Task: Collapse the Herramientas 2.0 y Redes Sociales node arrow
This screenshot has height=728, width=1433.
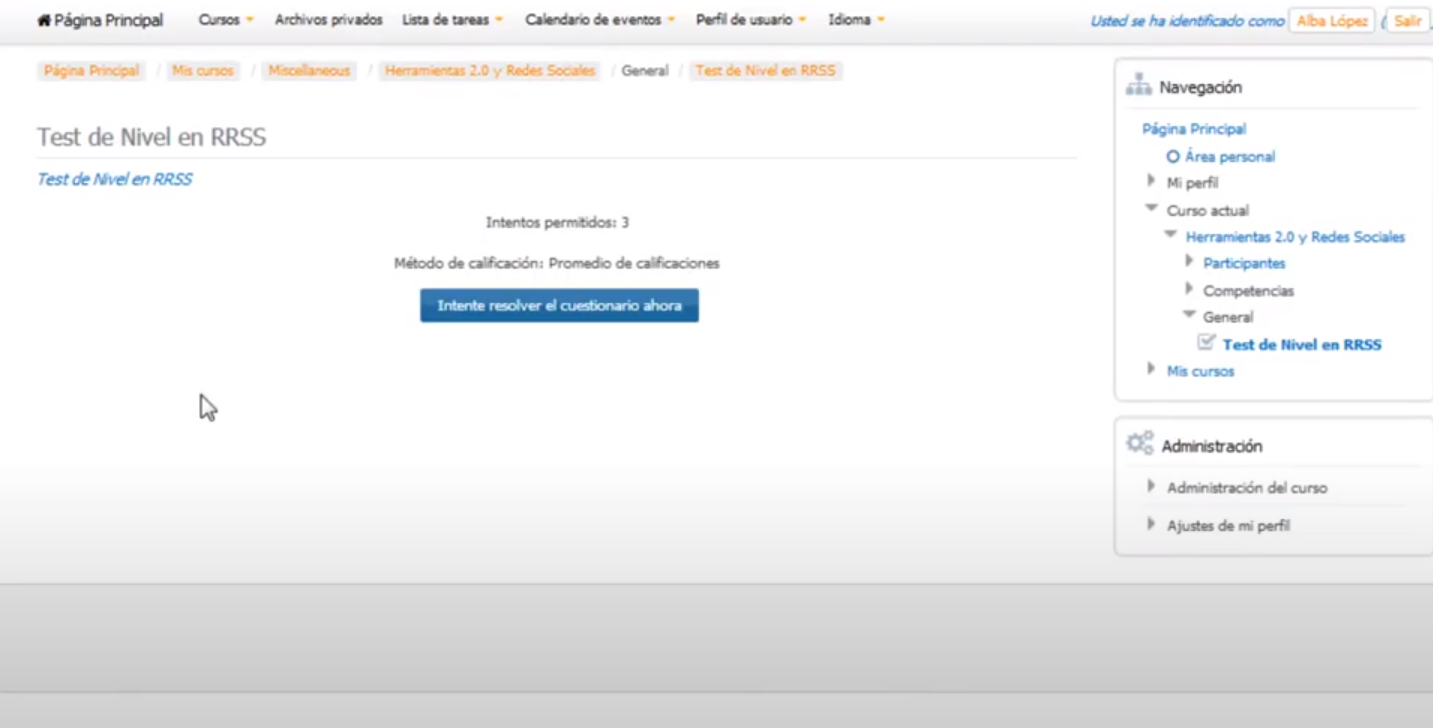Action: pyautogui.click(x=1170, y=235)
